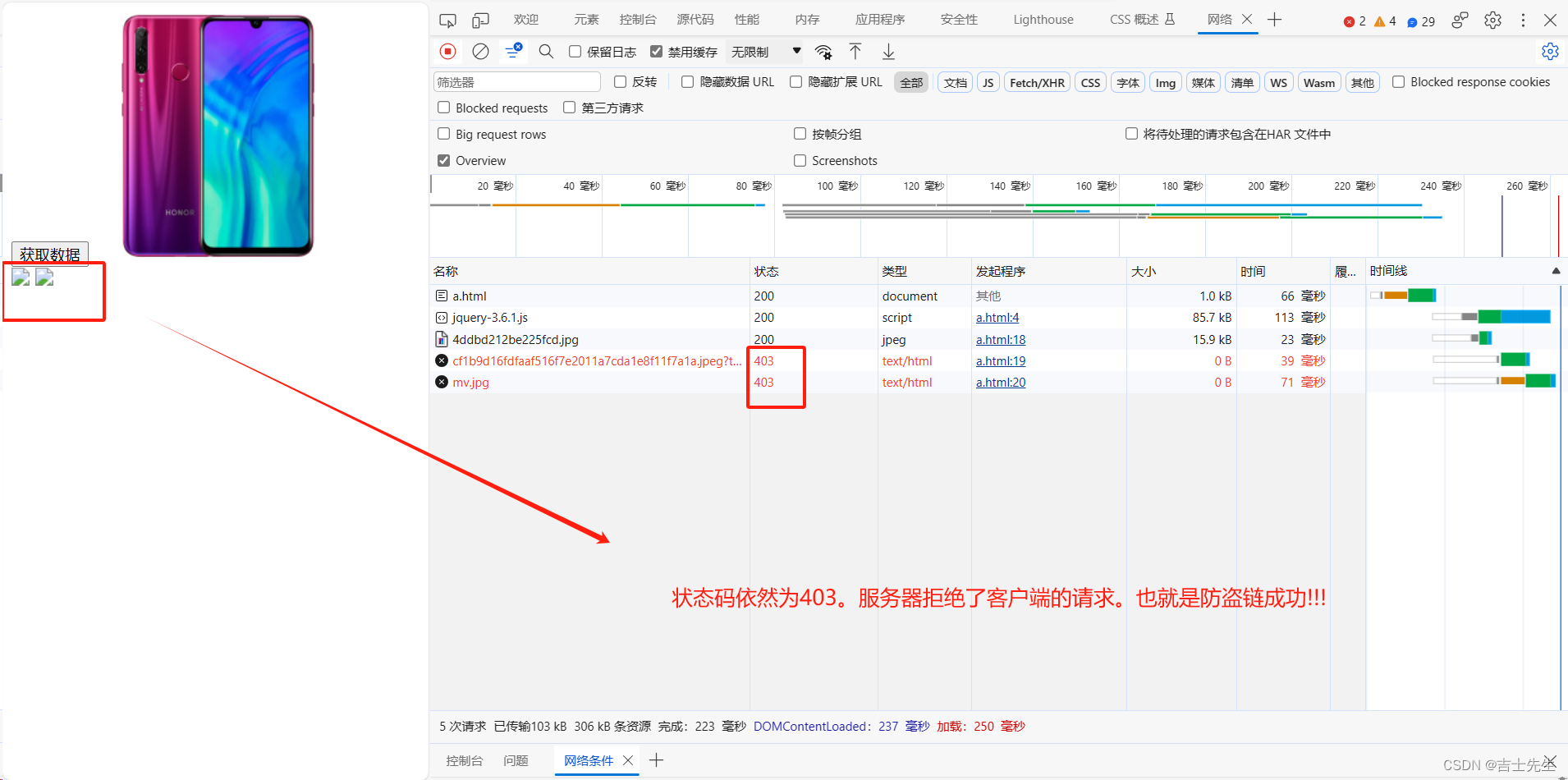This screenshot has width=1568, height=780.
Task: Toggle the filter bar icon
Action: pyautogui.click(x=514, y=52)
